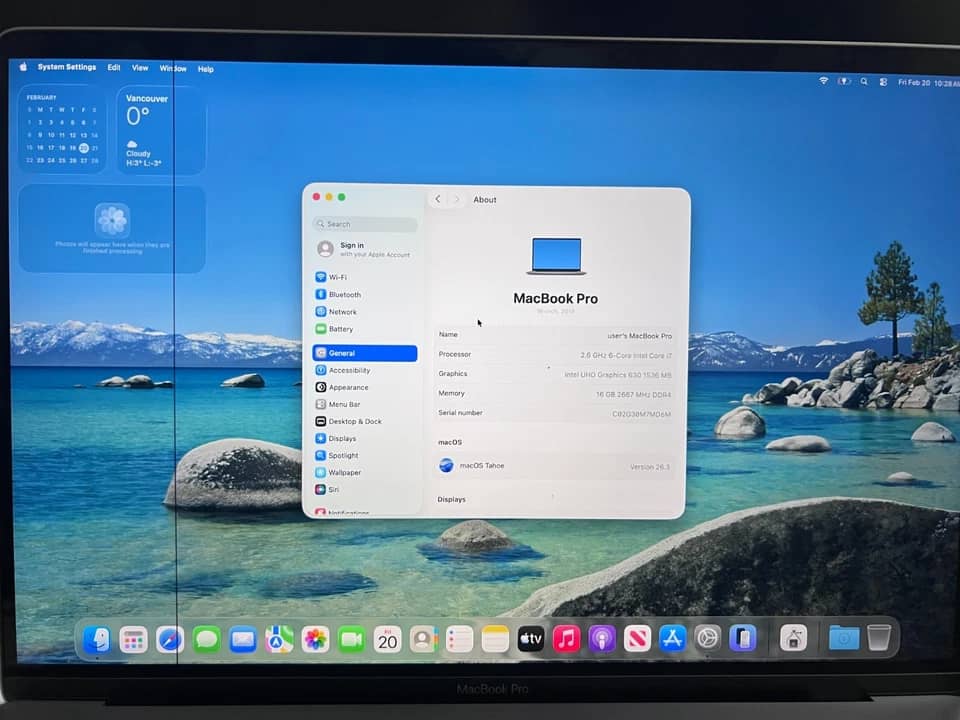Open Spotlight settings in sidebar
Image resolution: width=960 pixels, height=720 pixels.
click(365, 456)
